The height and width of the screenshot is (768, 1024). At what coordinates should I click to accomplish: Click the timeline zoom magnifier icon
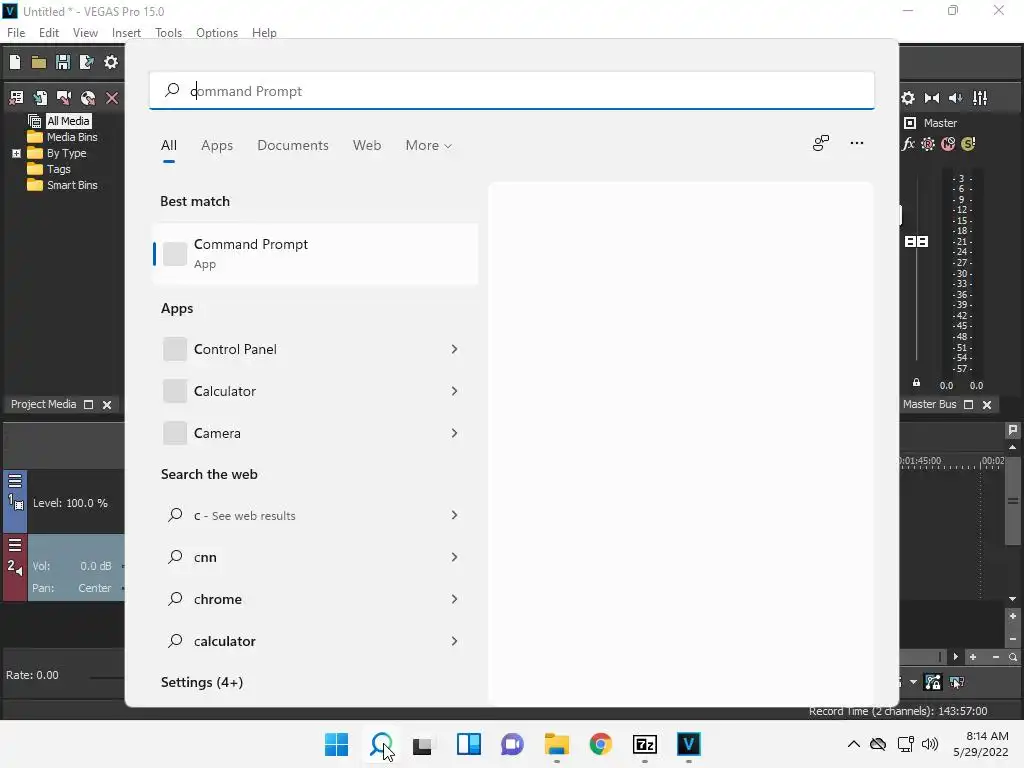point(1013,657)
